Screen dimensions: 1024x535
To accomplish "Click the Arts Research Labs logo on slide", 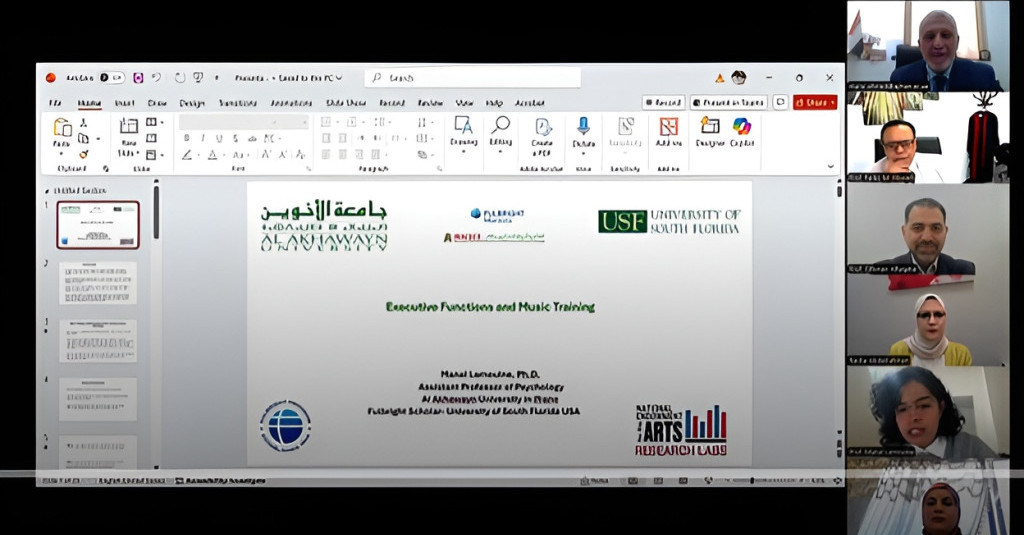I will pos(681,430).
